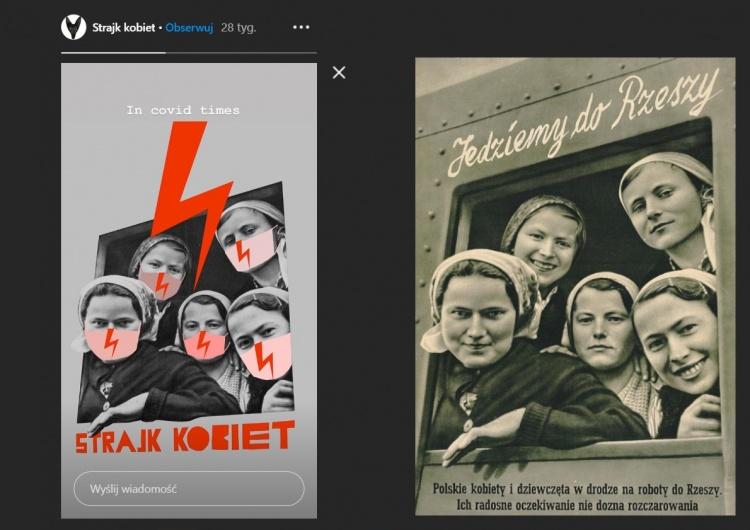
Task: Click the mask on center-bottom woman in story
Action: 204,344
